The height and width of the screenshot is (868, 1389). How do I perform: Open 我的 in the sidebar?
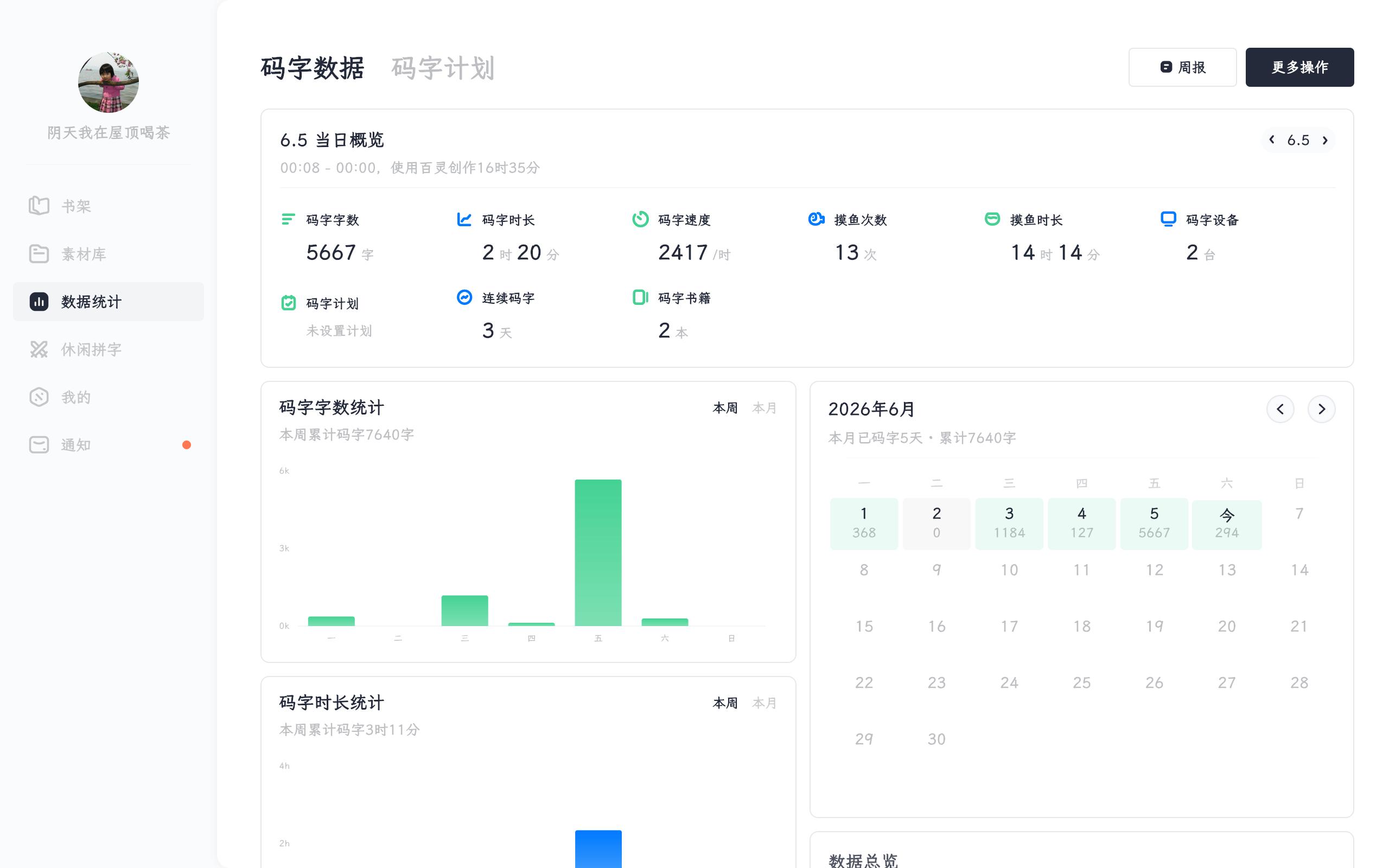109,397
